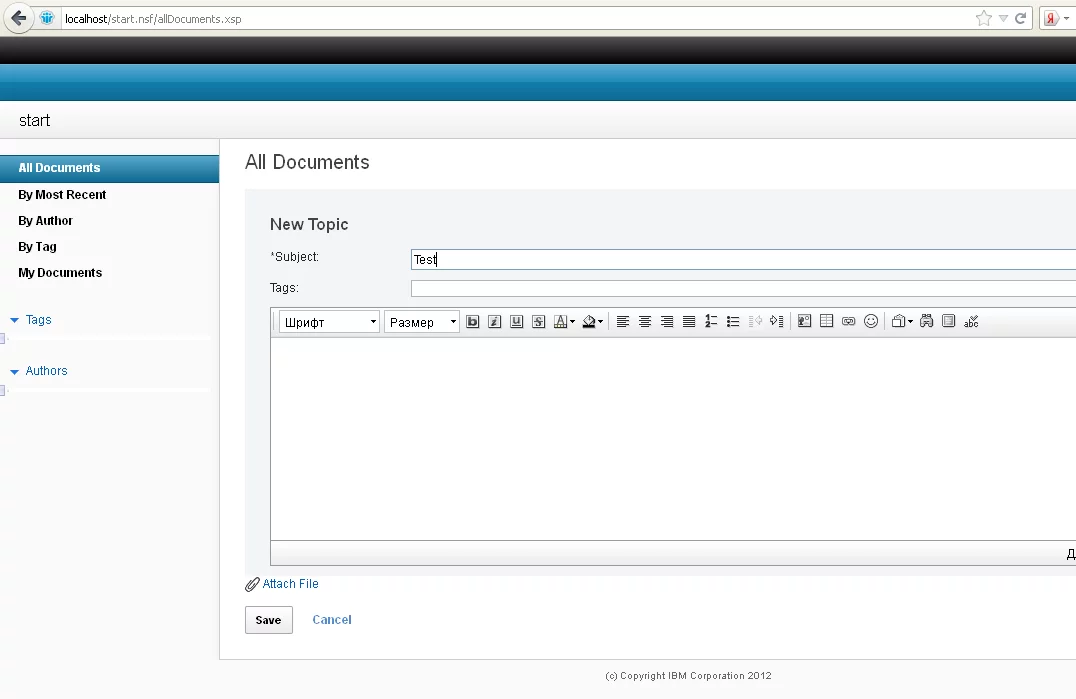
Task: Click the spell check icon
Action: pos(971,322)
